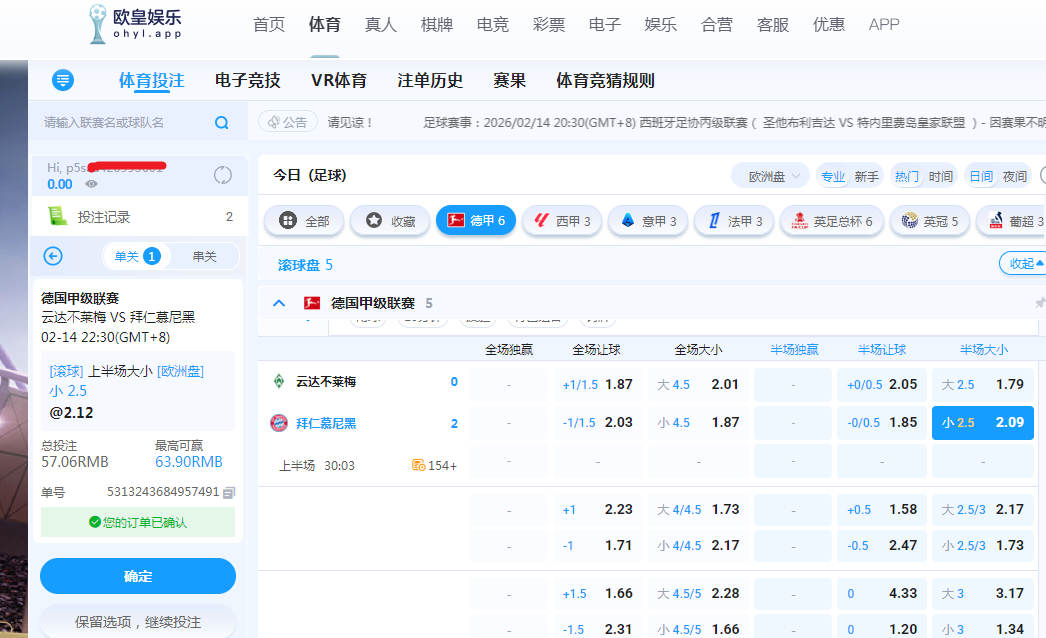
Task: Toggle balance visibility eye icon
Action: [x=91, y=184]
